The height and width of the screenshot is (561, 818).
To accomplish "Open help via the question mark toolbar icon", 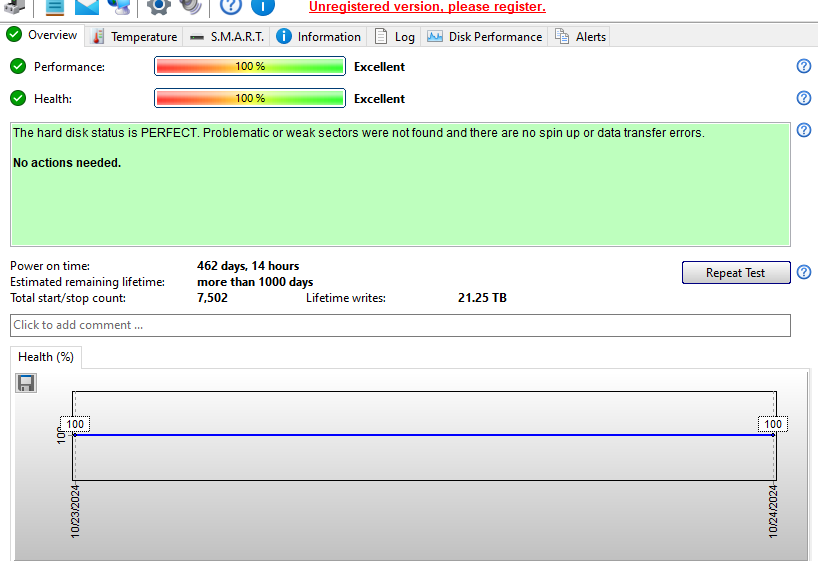I will 231,6.
